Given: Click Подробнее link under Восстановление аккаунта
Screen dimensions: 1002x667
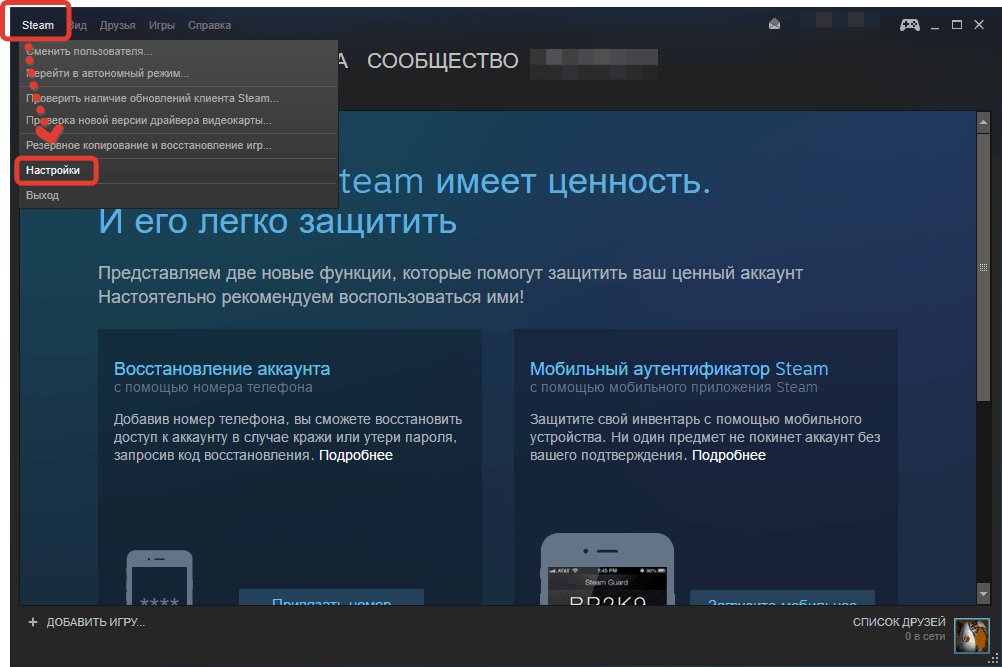Looking at the screenshot, I should [x=356, y=456].
